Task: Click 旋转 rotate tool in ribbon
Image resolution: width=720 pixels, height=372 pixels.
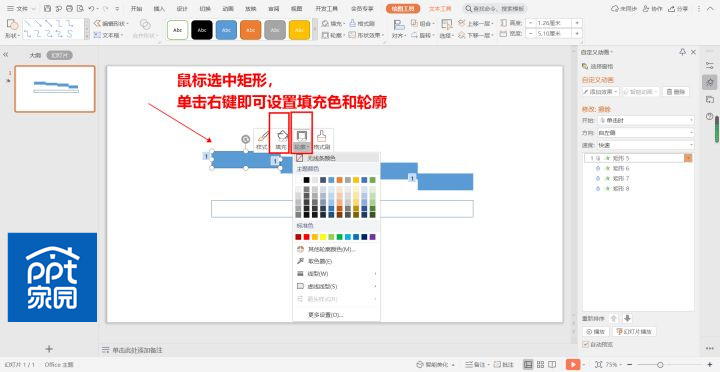Action: [422, 35]
